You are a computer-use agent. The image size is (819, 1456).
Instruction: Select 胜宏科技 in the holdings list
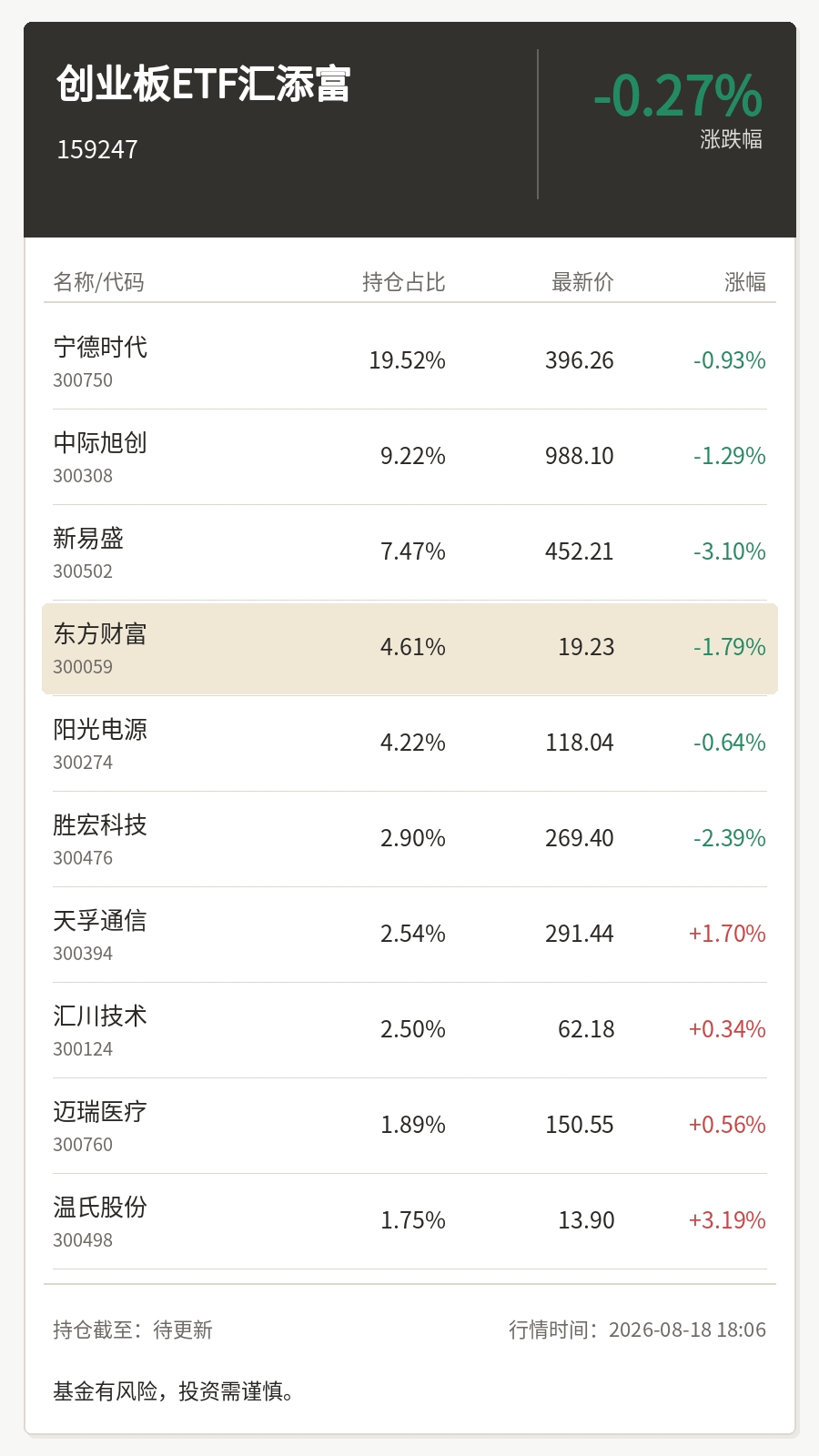point(409,839)
